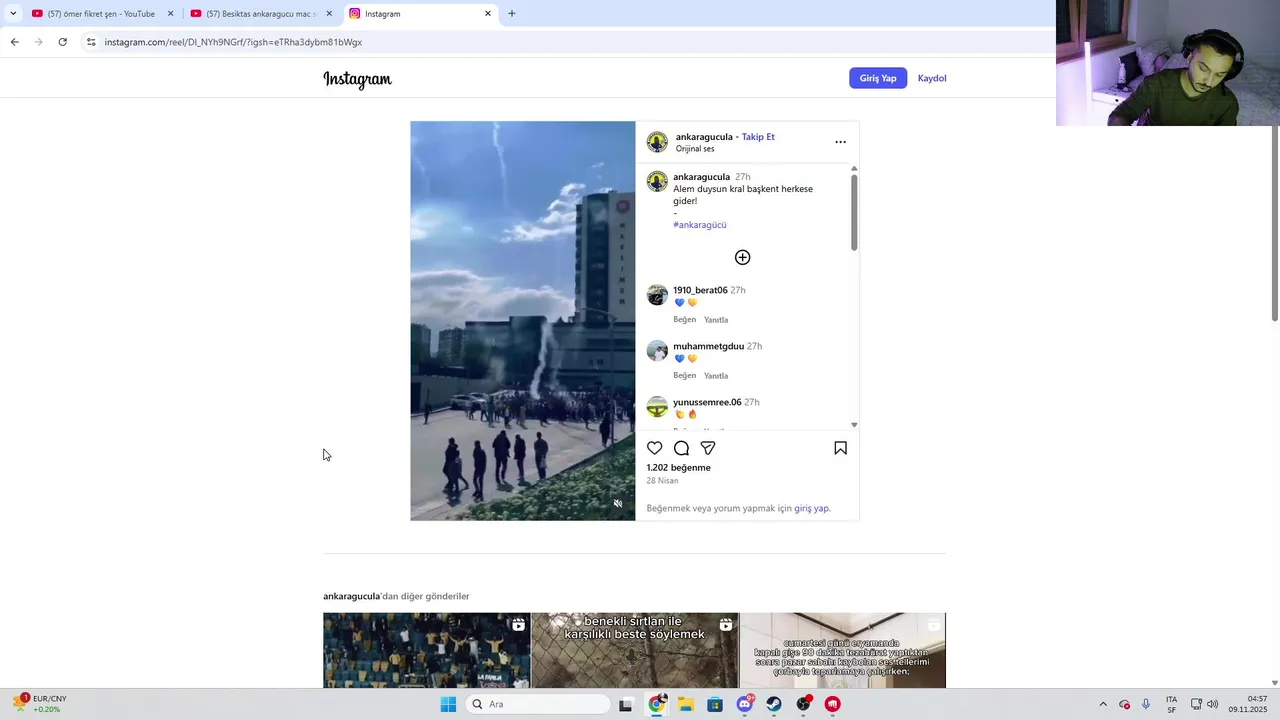Click Yanıtla under 1910_berat06 comment

coord(716,320)
